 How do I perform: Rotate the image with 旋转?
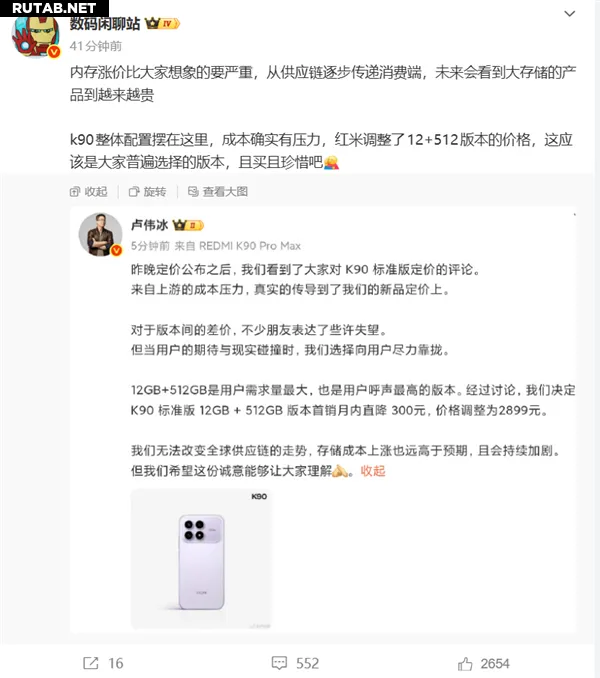[147, 192]
